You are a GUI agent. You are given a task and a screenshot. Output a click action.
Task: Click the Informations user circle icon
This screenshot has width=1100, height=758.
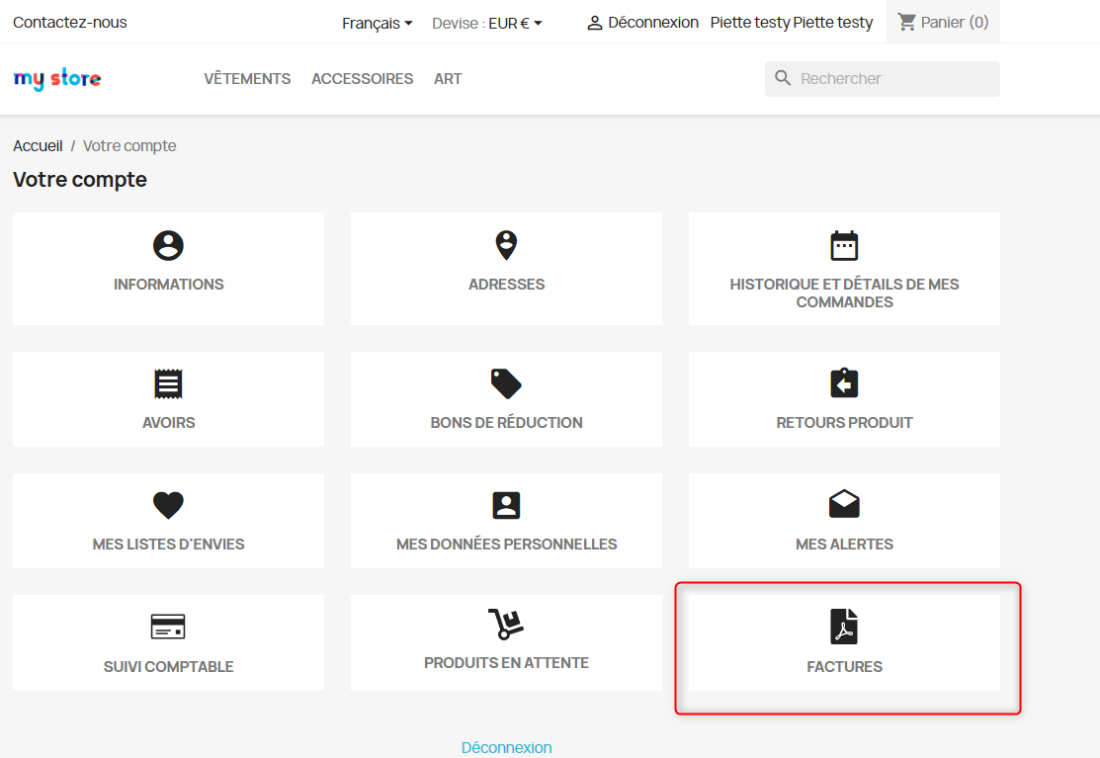[168, 246]
